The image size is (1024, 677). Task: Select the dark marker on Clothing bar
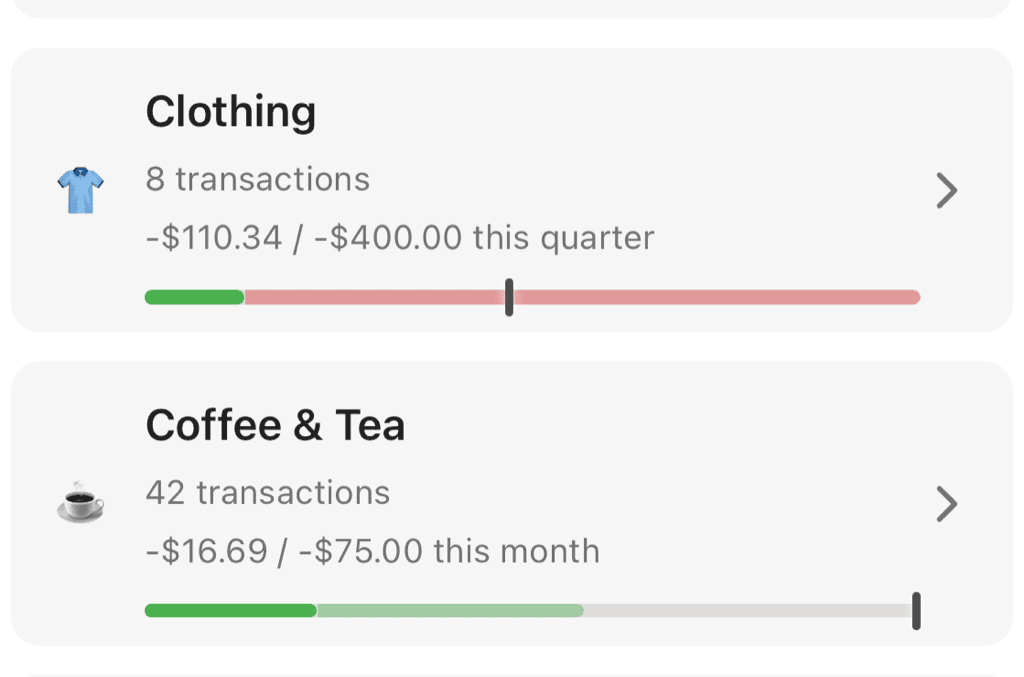[x=509, y=297]
